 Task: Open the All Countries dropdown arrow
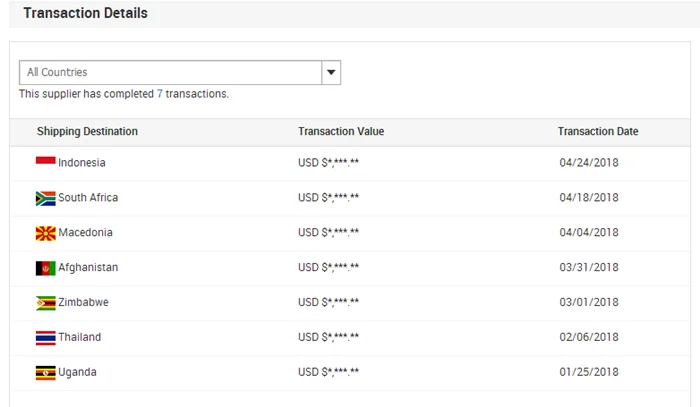click(332, 73)
